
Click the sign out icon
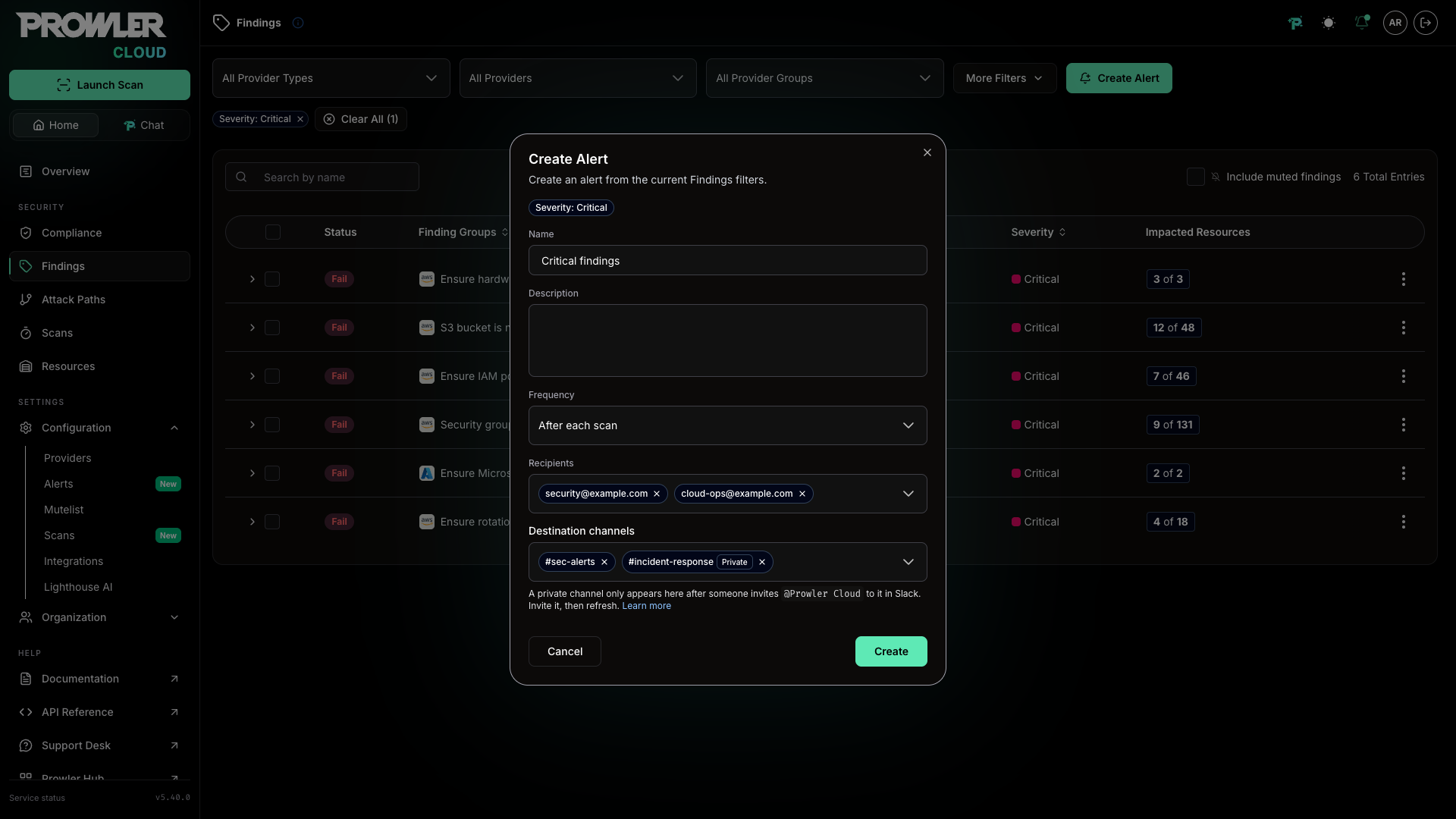1426,23
